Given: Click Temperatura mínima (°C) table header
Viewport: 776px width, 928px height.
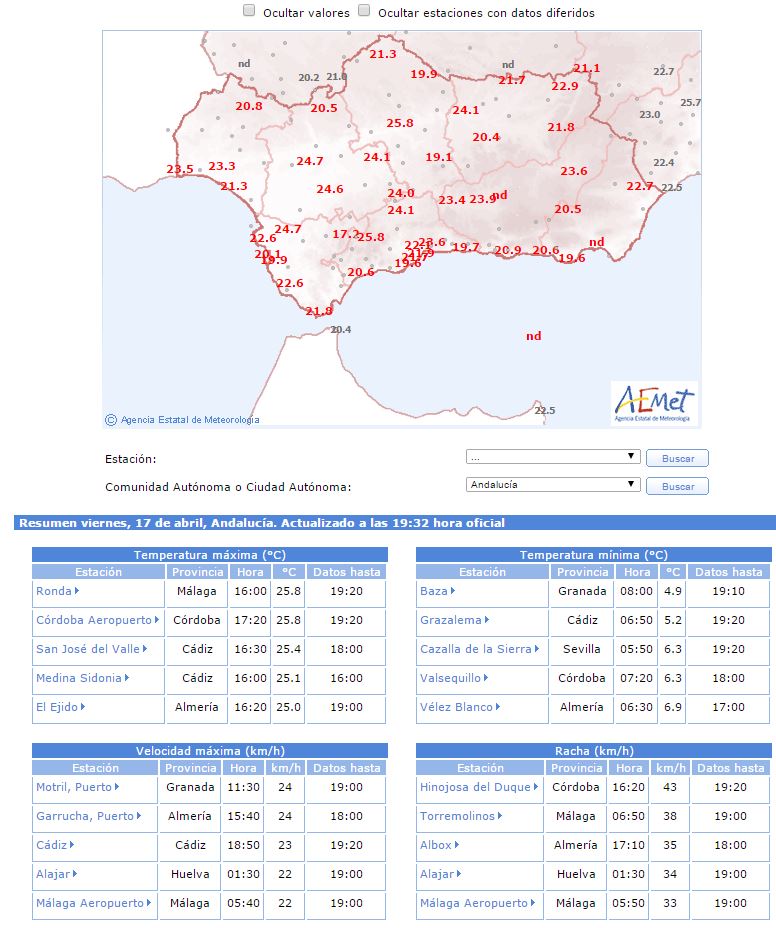Looking at the screenshot, I should pos(594,555).
